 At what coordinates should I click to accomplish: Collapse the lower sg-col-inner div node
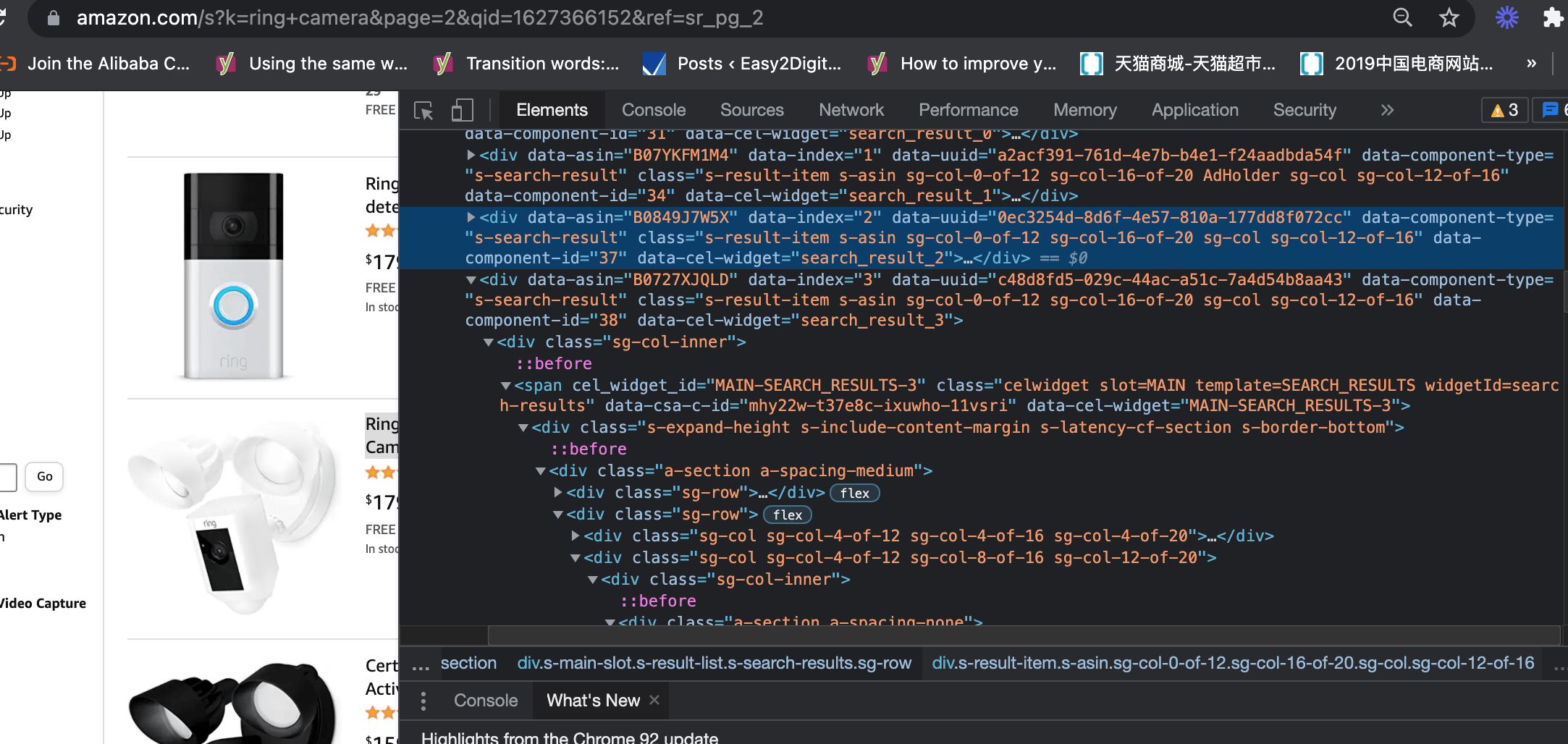pyautogui.click(x=593, y=580)
